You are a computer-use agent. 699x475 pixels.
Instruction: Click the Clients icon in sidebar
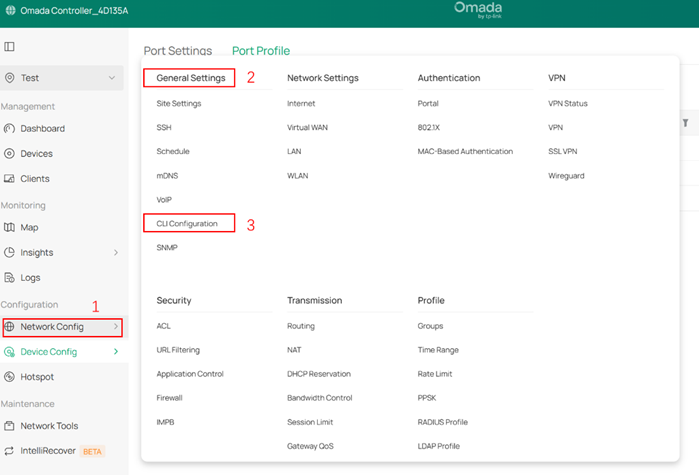pos(10,179)
